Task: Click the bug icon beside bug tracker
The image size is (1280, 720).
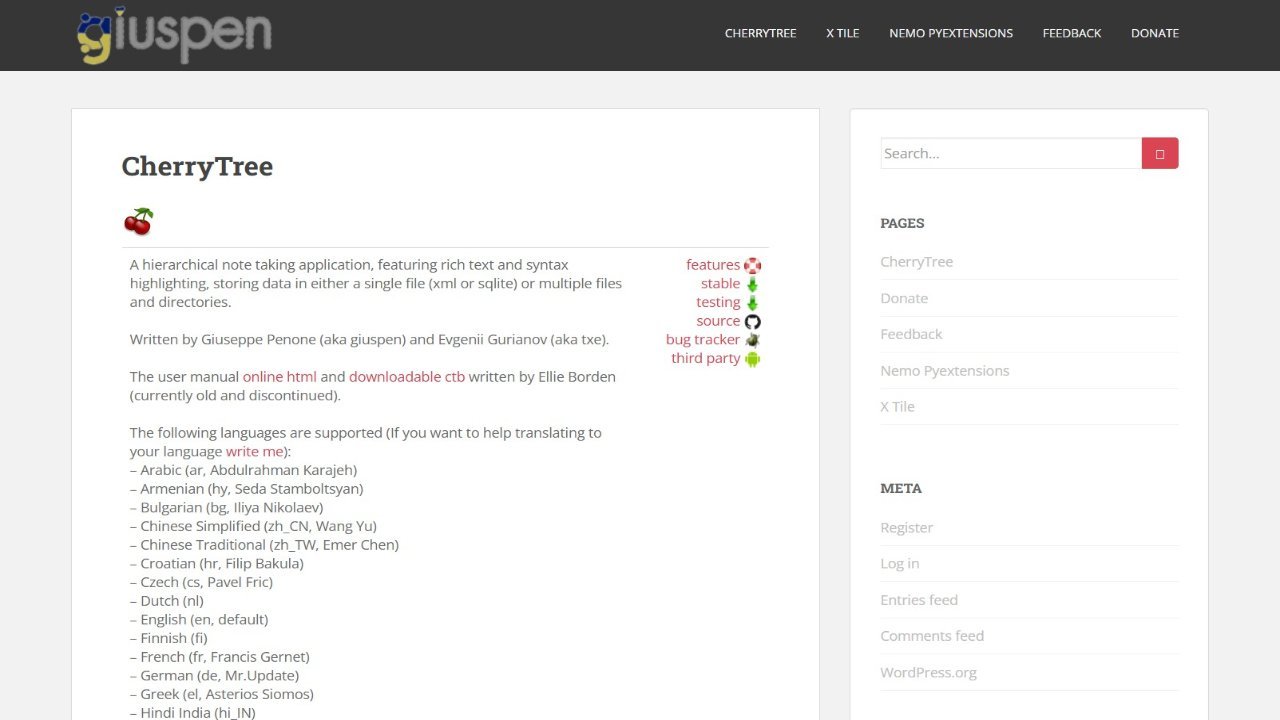Action: (x=752, y=340)
